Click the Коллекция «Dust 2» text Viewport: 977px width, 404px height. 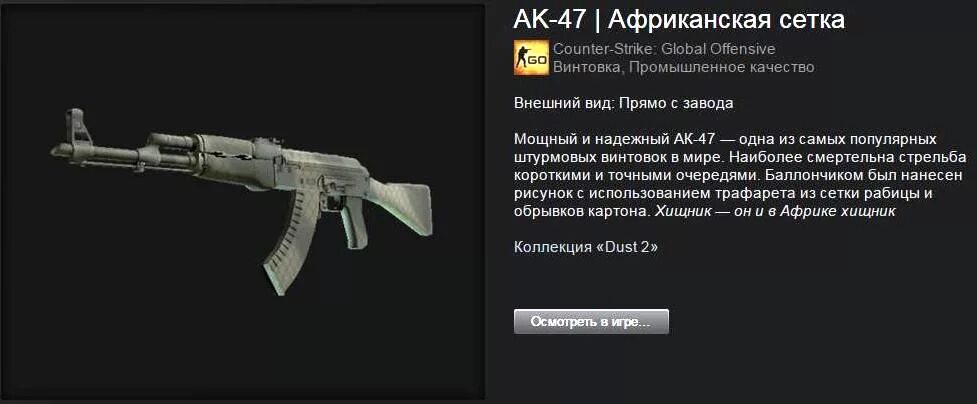[x=586, y=247]
